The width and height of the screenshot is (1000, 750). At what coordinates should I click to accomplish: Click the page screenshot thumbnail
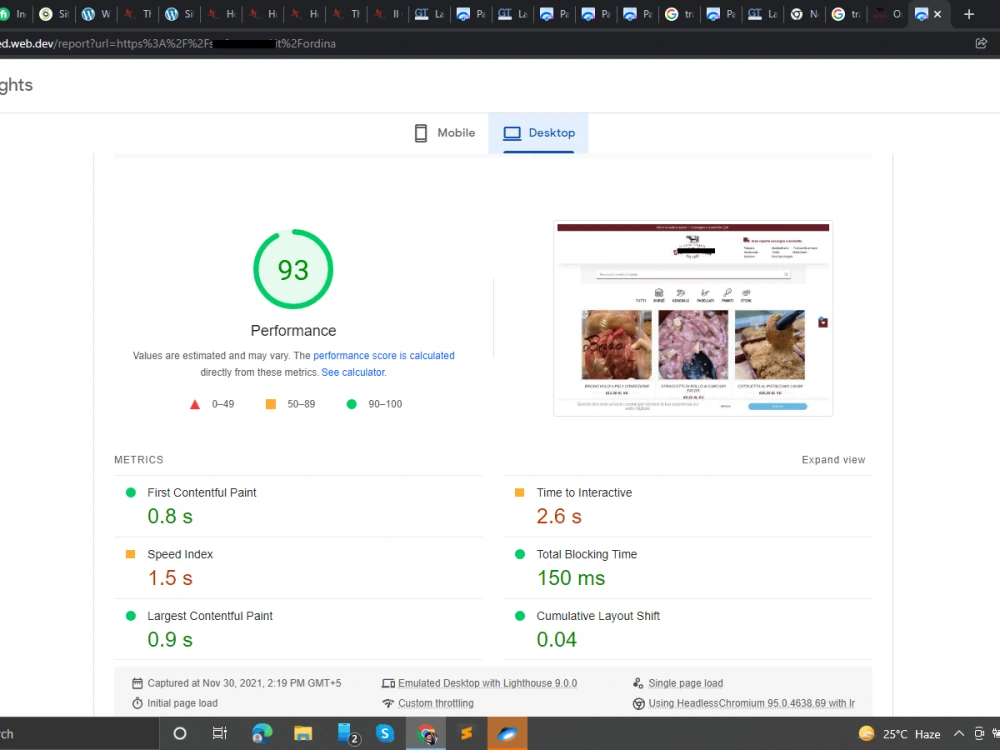tap(693, 318)
